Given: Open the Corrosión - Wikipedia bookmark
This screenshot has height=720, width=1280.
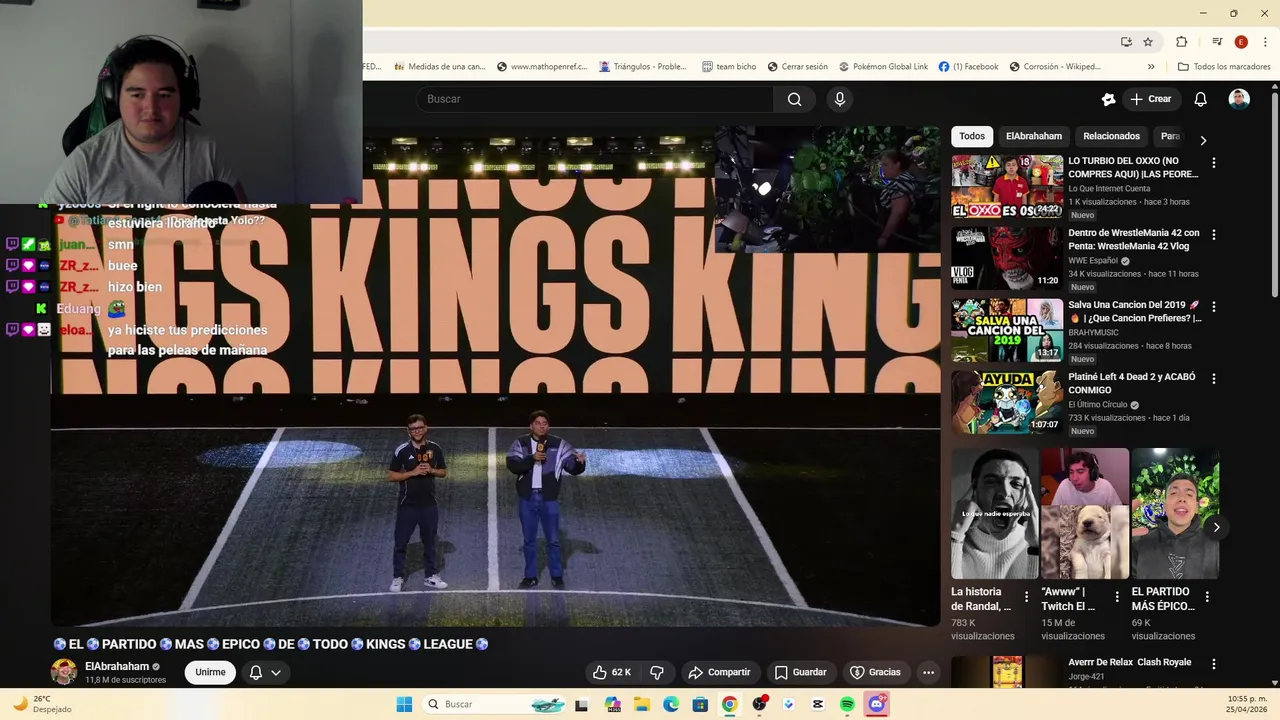Looking at the screenshot, I should point(1055,67).
